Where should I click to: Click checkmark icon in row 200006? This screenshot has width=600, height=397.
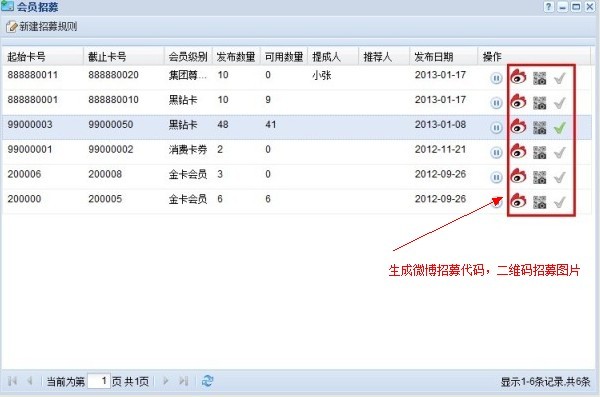[559, 177]
